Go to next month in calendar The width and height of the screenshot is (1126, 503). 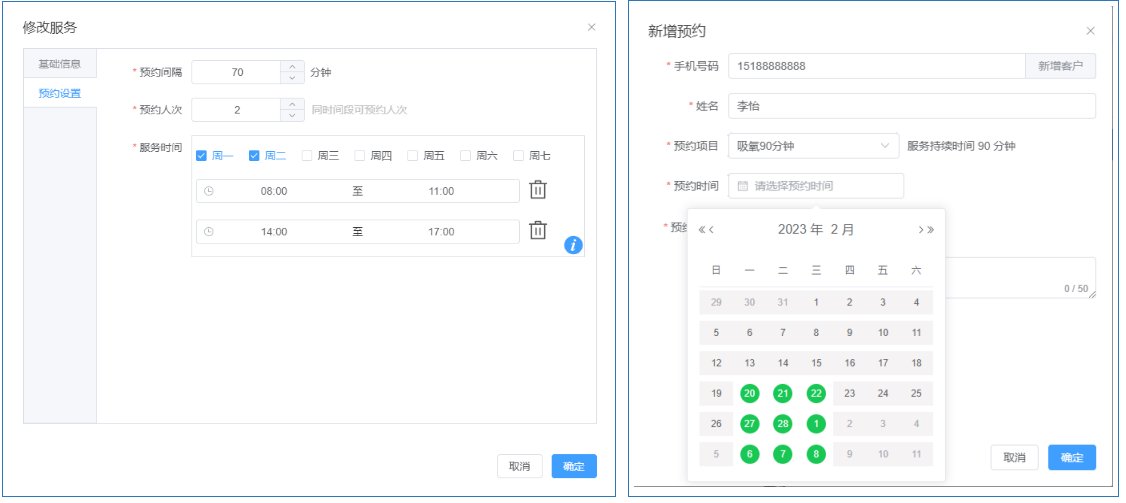coord(921,230)
